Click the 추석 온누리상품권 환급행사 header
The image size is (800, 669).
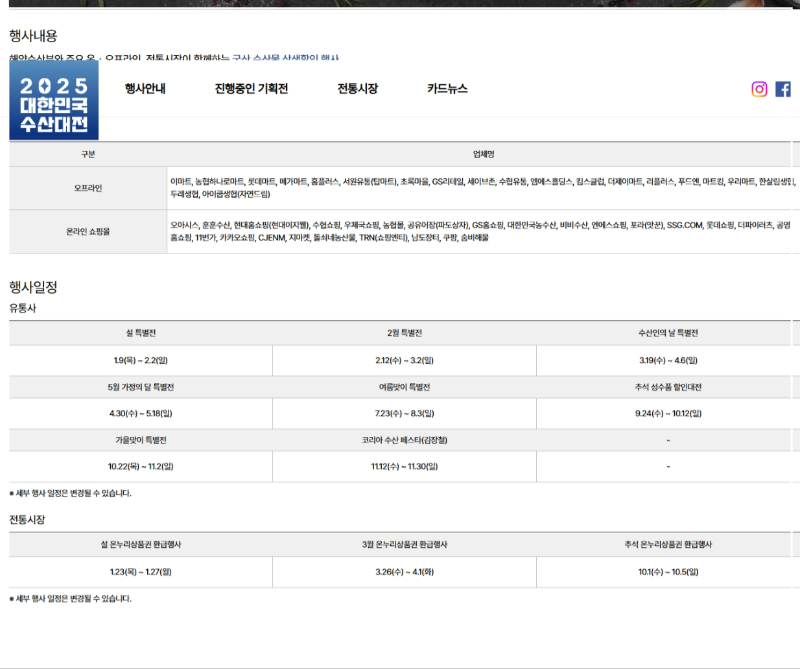[668, 544]
